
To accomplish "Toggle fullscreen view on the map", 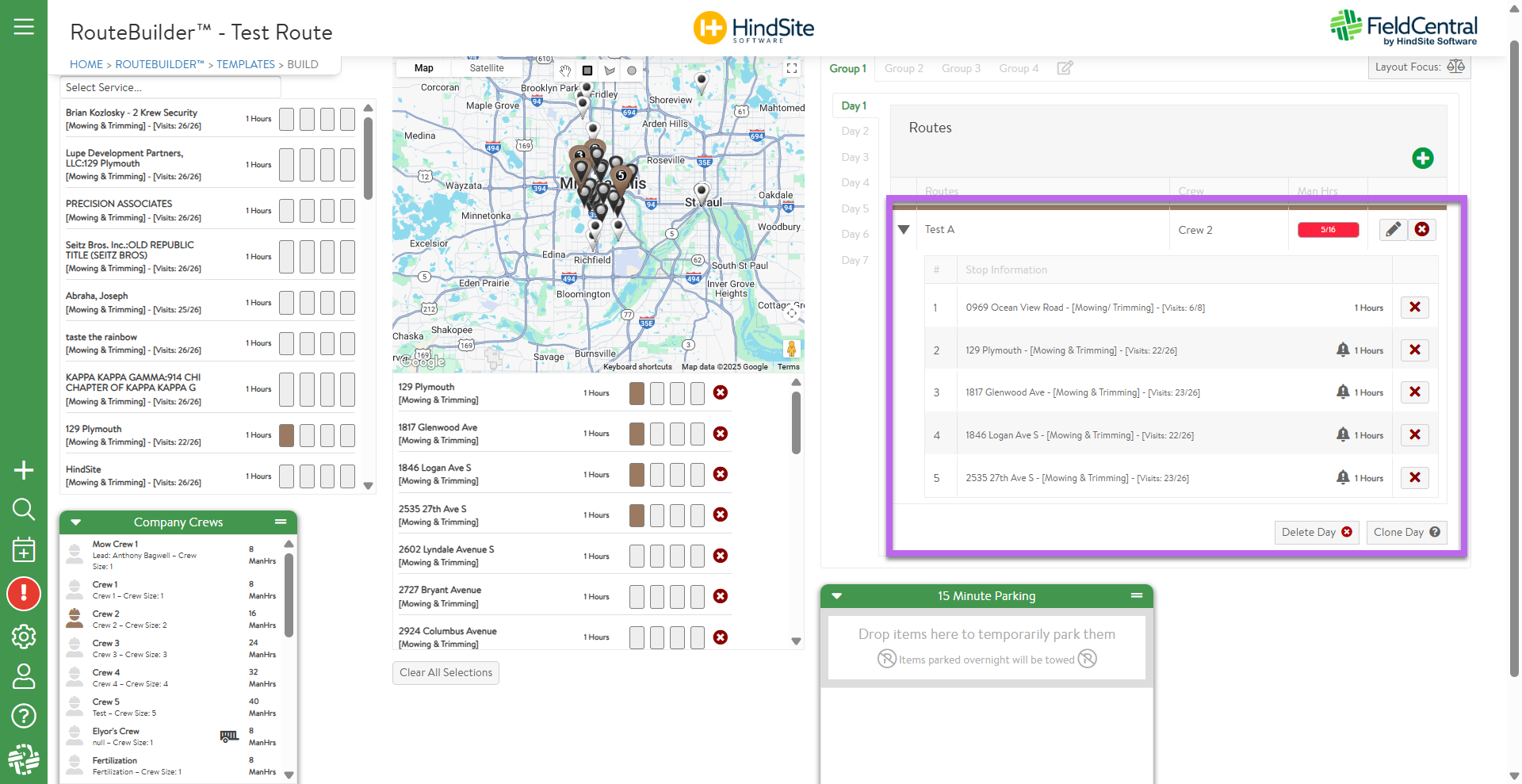I will pos(791,69).
